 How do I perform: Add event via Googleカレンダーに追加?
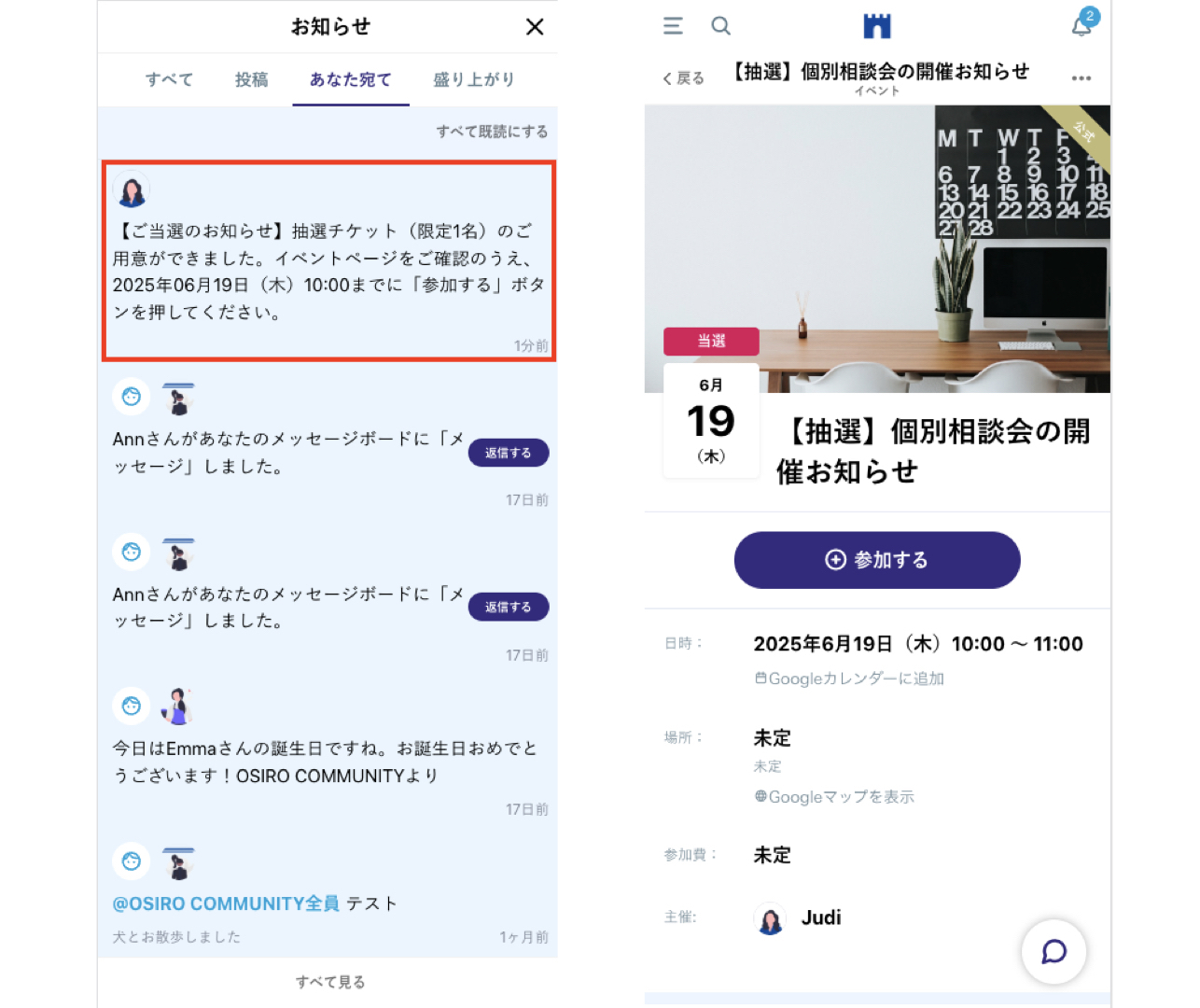[x=849, y=679]
